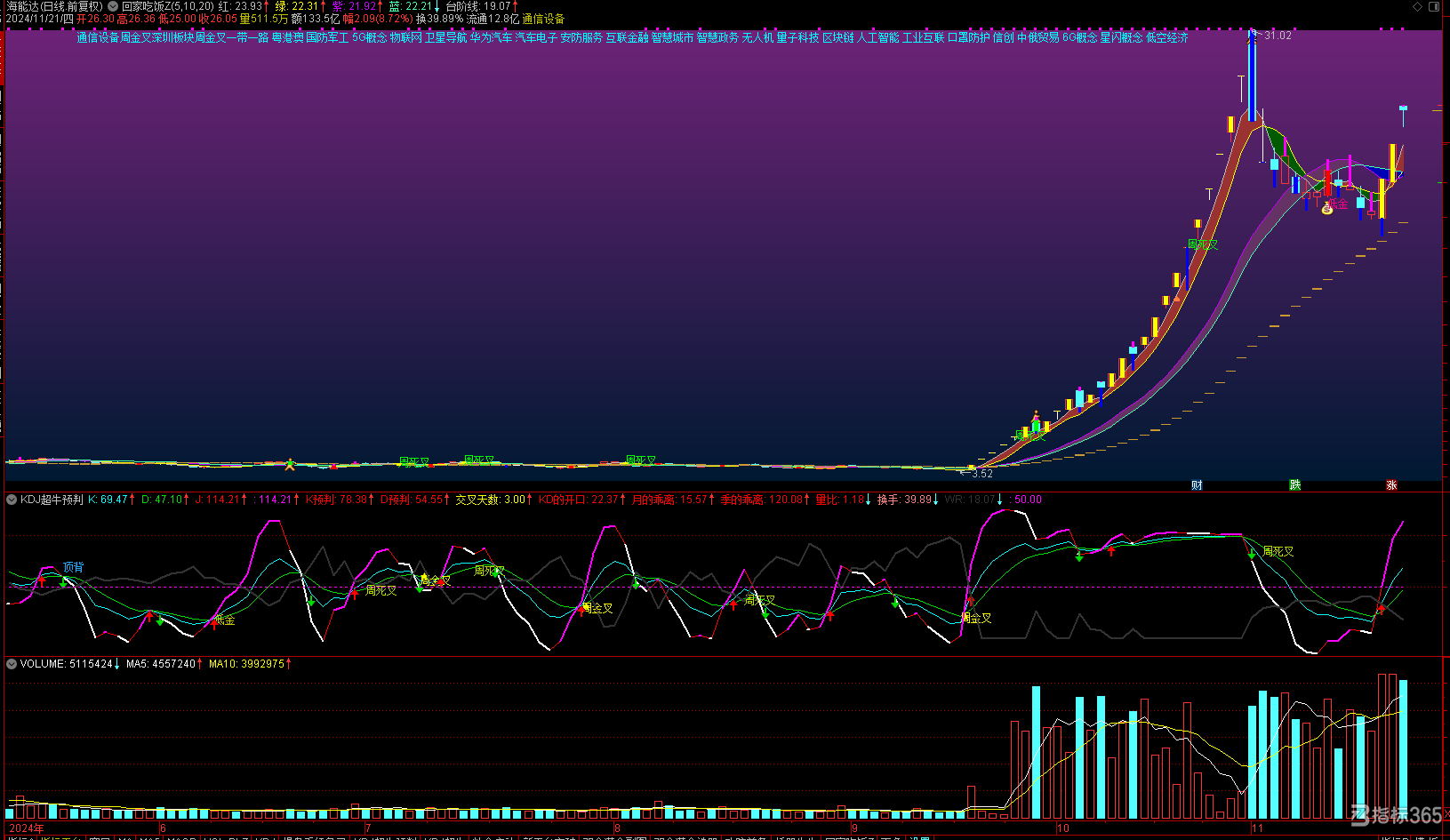Open the 通信设备 sector link in header
This screenshot has width=1450, height=840.
tap(543, 19)
